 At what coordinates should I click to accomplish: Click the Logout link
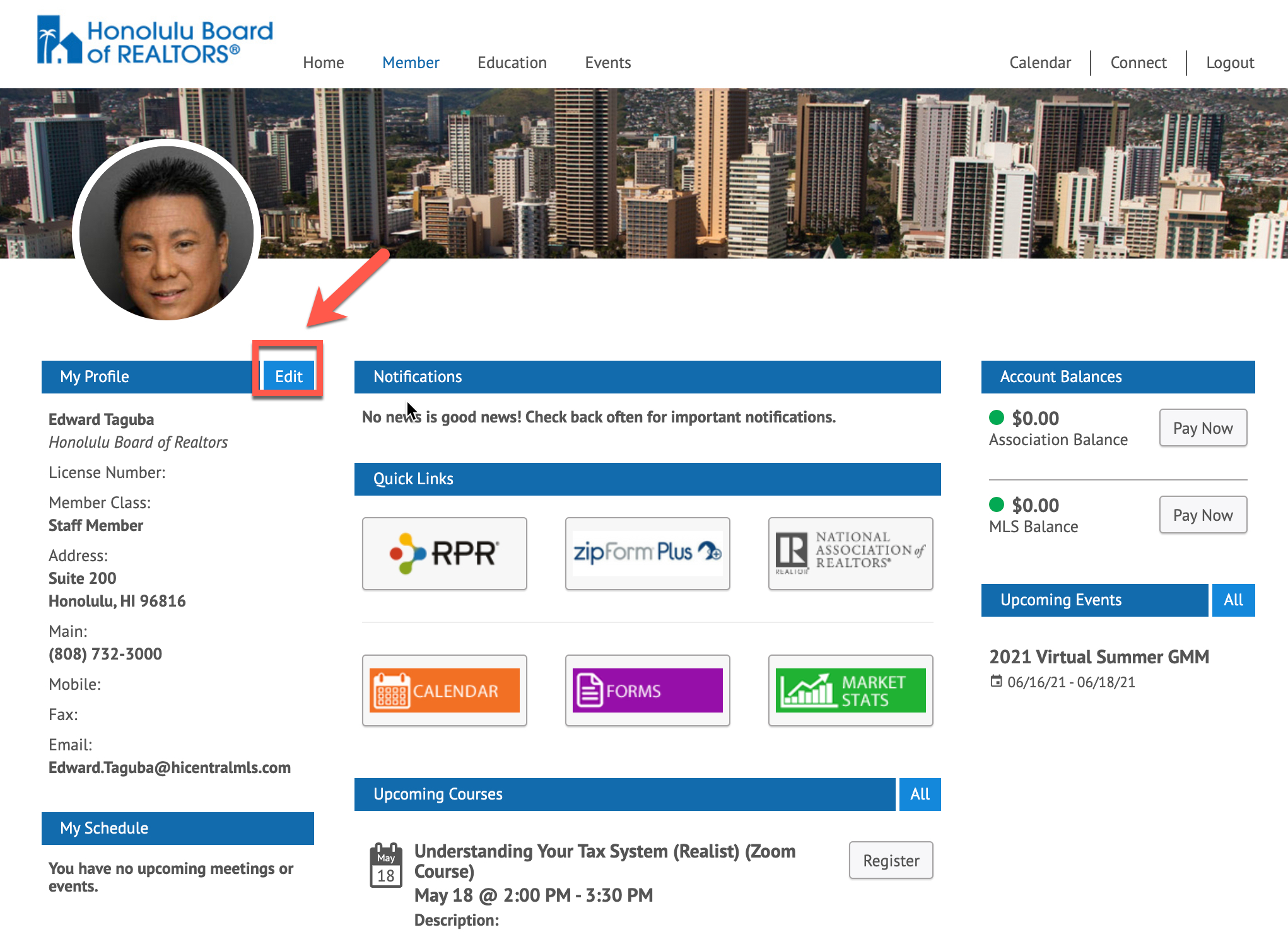(1229, 62)
